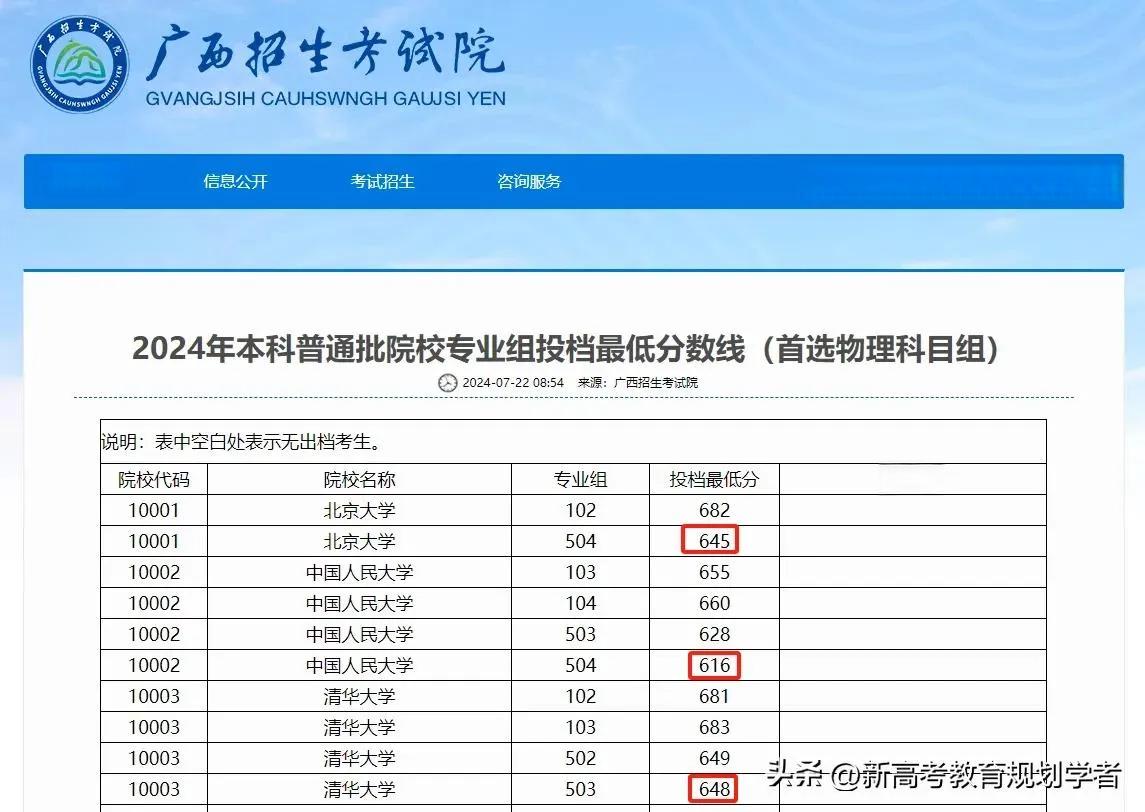Click the 2024-07-22 08:54 publish timestamp

point(513,383)
